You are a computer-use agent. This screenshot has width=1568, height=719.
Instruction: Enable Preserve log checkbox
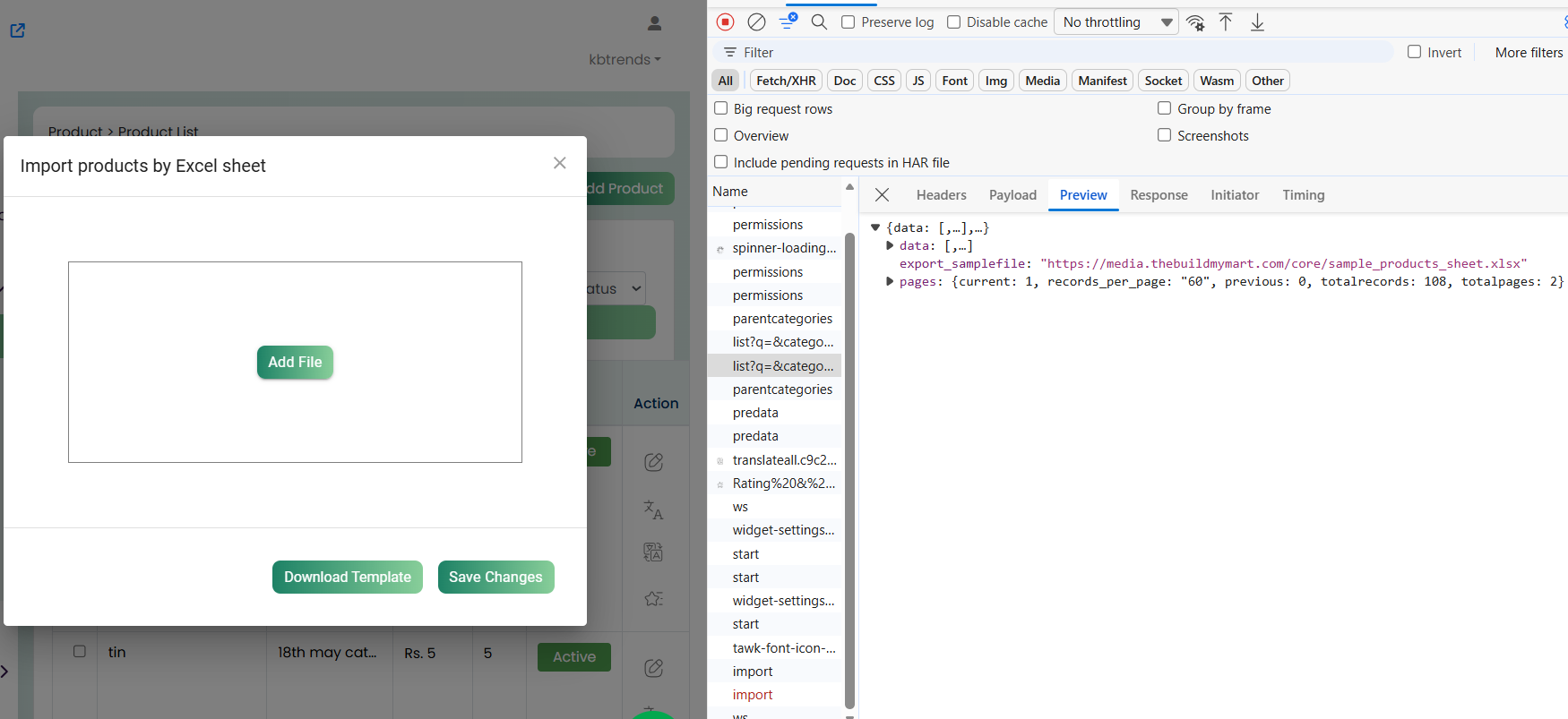click(x=848, y=21)
